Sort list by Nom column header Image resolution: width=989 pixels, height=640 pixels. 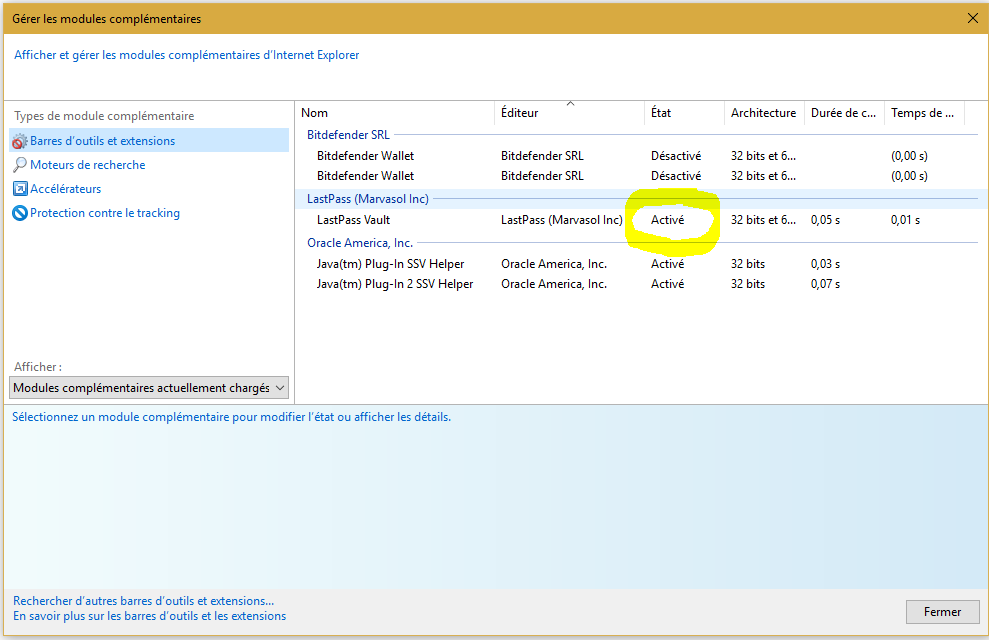(315, 113)
